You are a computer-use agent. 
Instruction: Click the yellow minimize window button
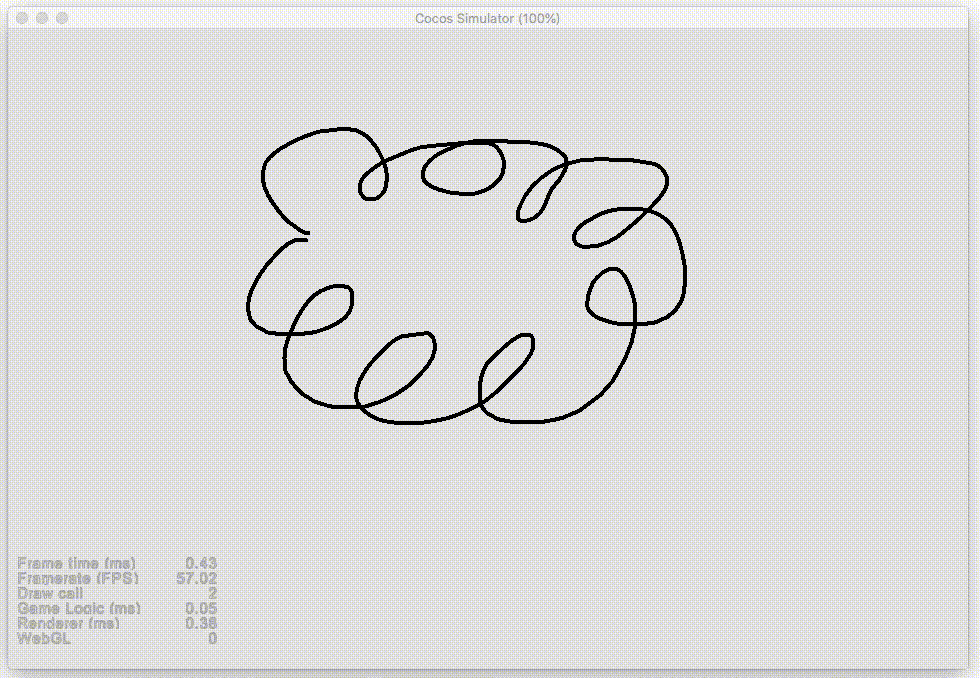pos(42,18)
